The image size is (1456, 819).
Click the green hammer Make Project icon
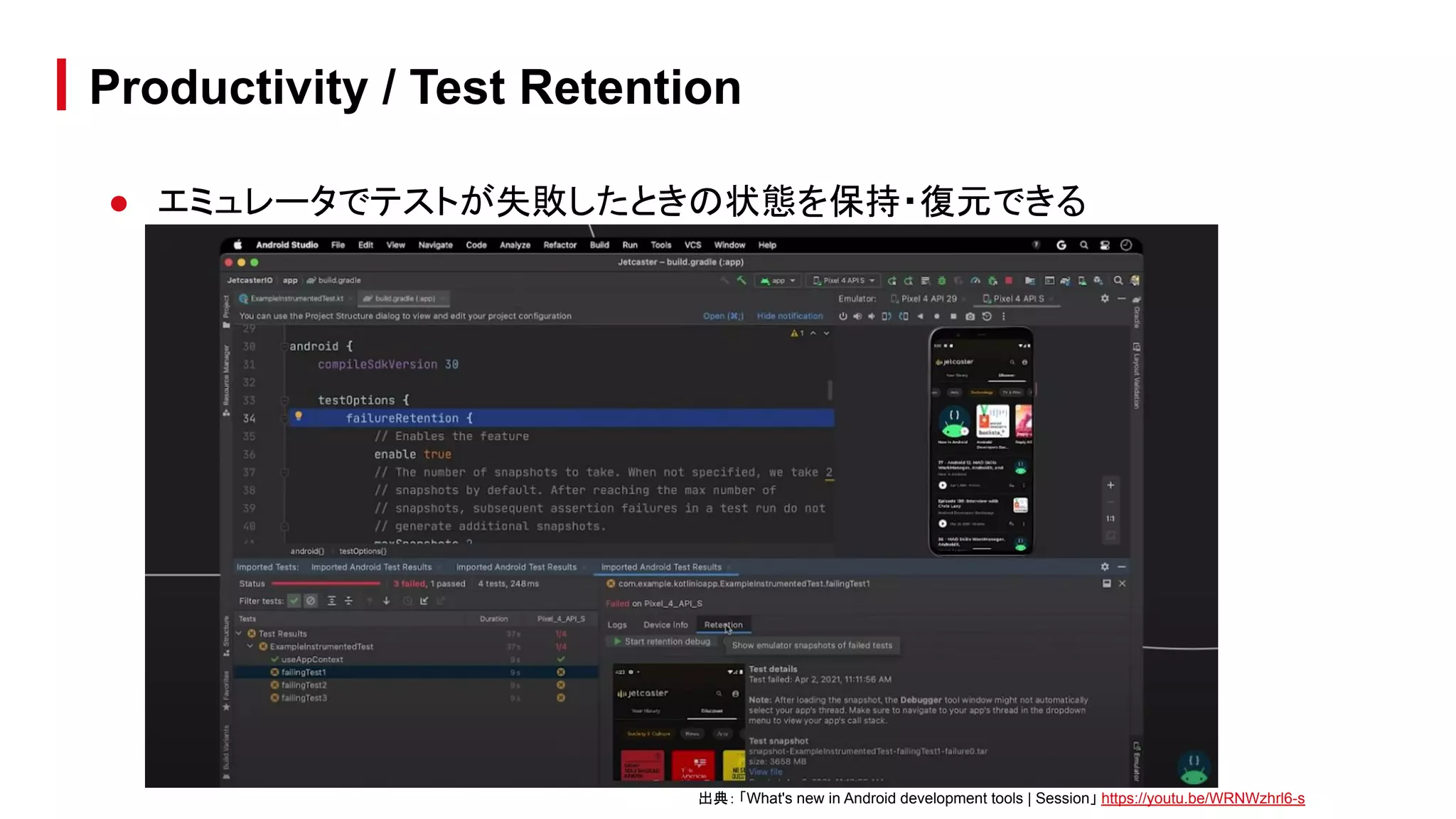tap(742, 281)
